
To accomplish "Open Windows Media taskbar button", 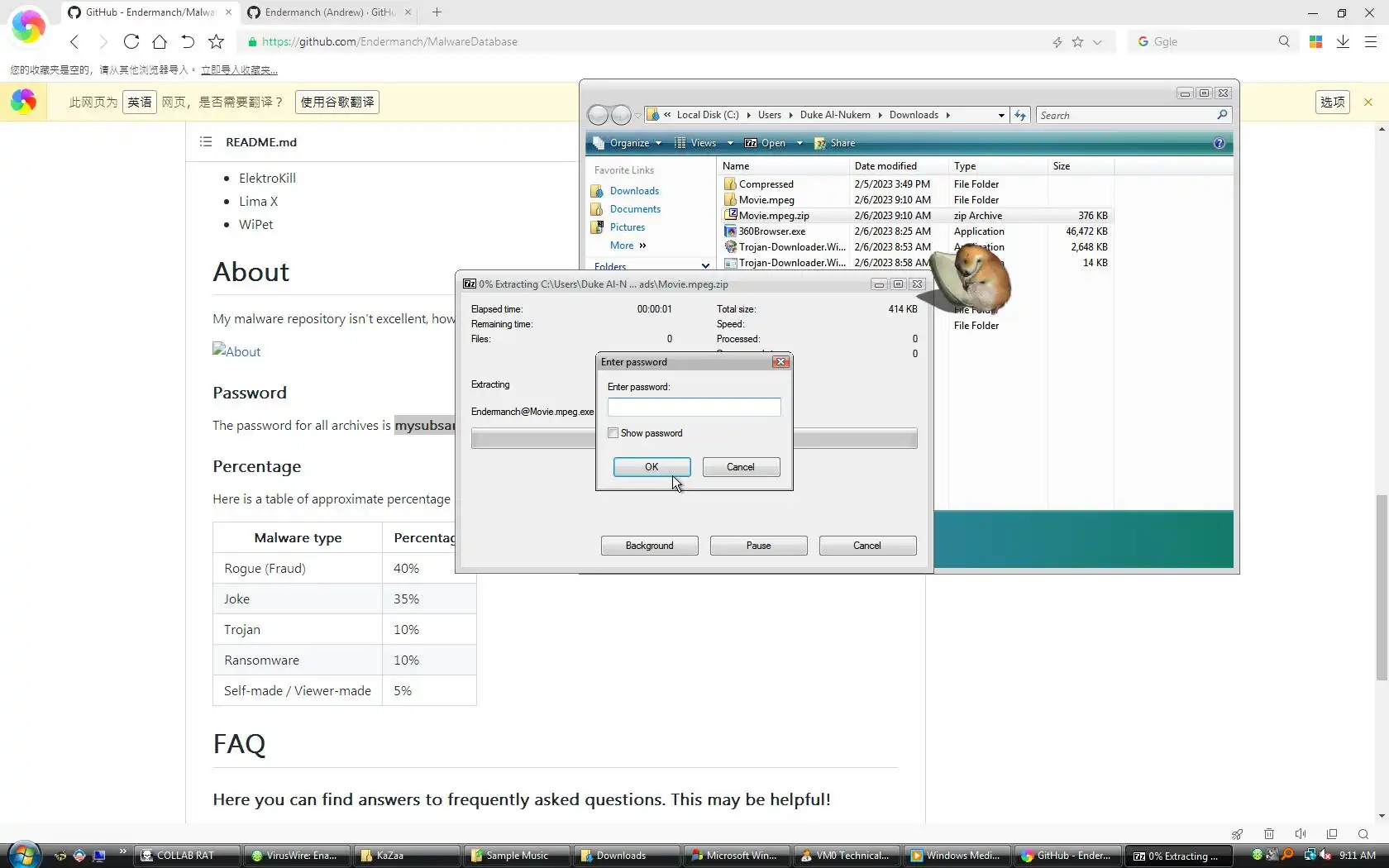I will [x=957, y=856].
